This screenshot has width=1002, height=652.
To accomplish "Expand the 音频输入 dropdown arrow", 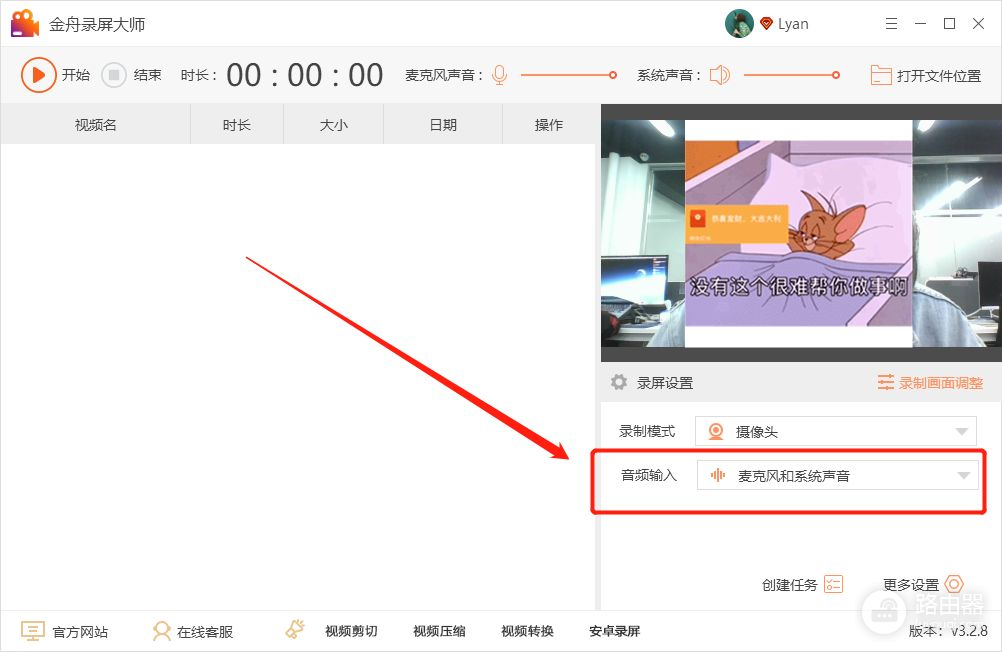I will coord(963,476).
